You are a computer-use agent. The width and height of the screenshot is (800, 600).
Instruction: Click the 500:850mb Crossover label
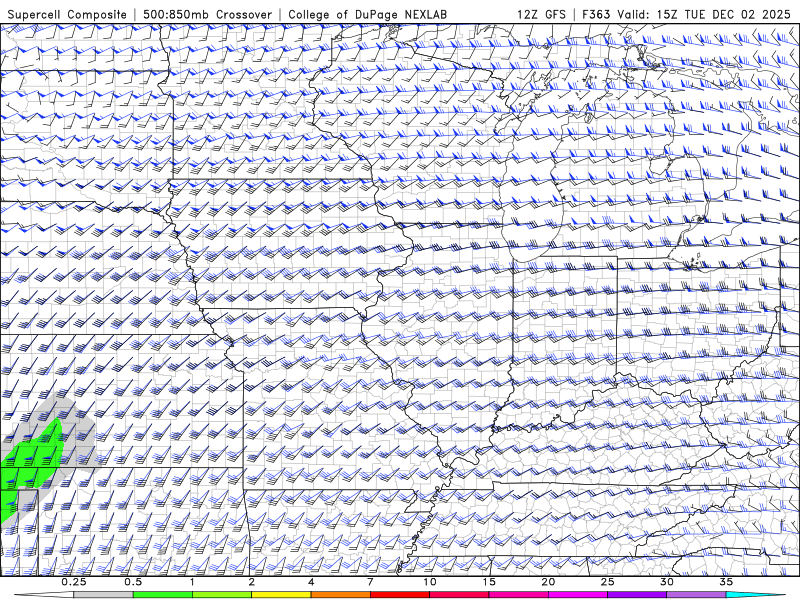[x=208, y=14]
